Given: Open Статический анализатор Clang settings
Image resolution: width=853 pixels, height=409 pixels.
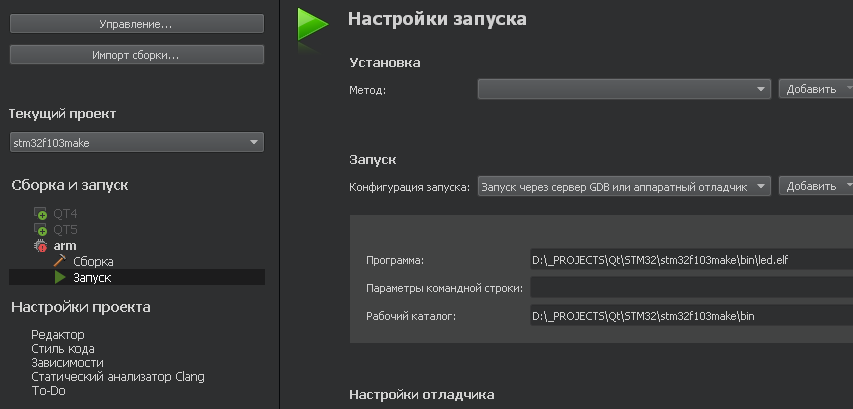Looking at the screenshot, I should 117,377.
